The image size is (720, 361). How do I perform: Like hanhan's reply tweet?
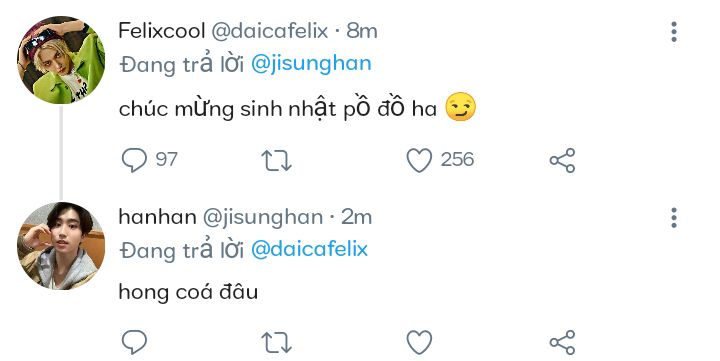coord(419,342)
